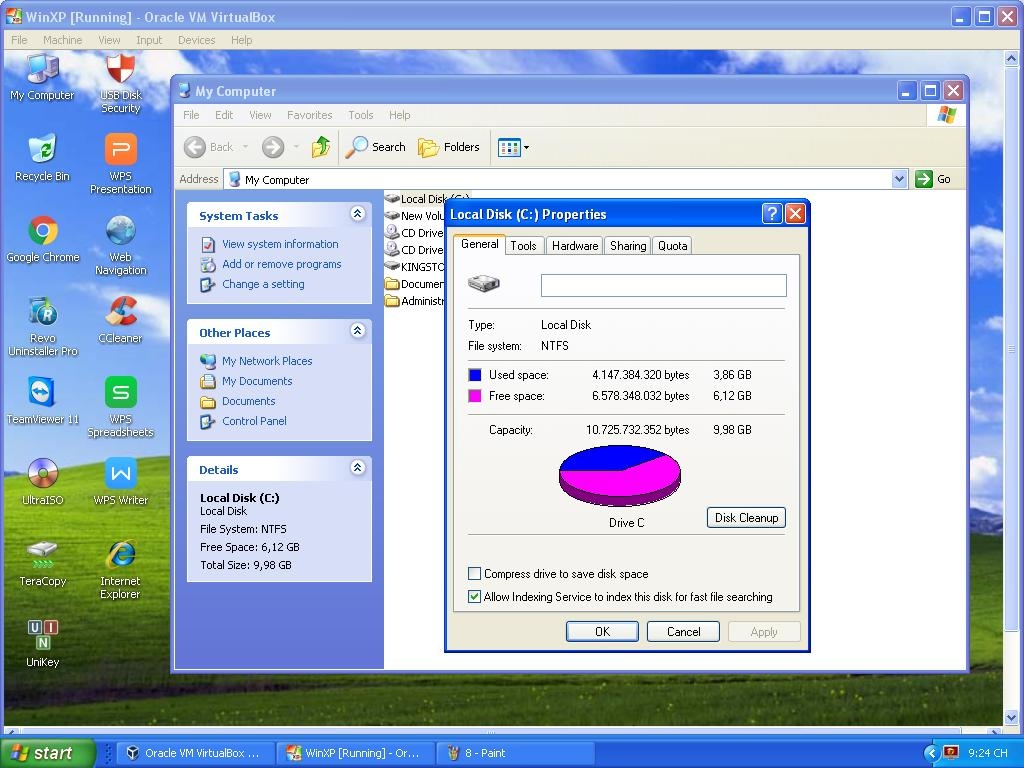Select the UltraISO desktop icon

(42, 474)
